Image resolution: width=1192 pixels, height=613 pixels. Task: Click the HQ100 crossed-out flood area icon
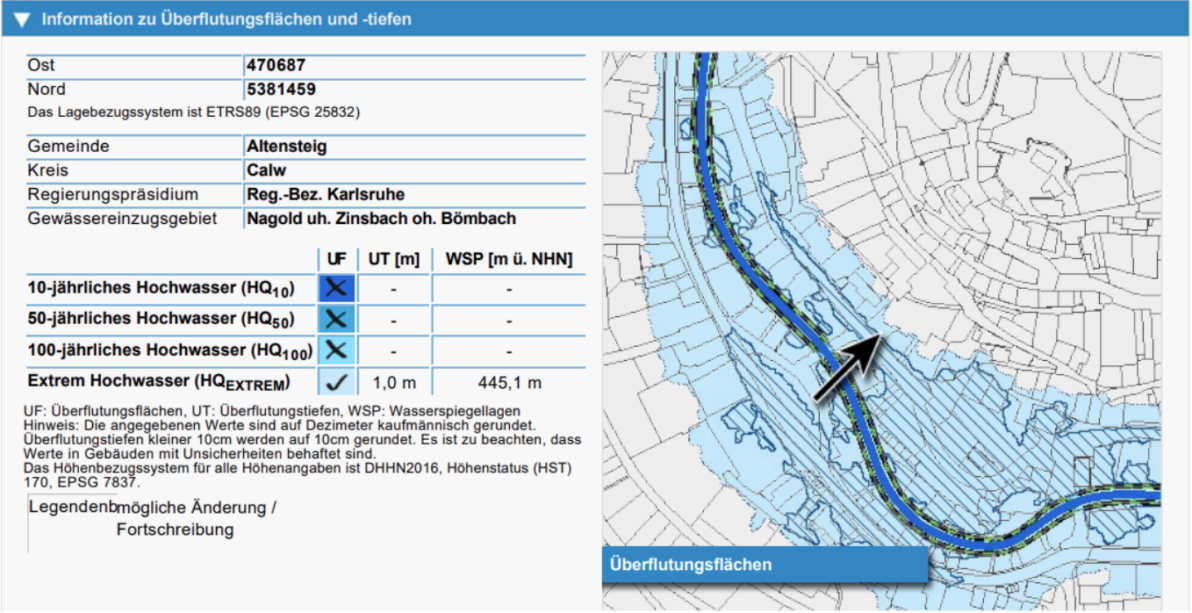[x=337, y=350]
